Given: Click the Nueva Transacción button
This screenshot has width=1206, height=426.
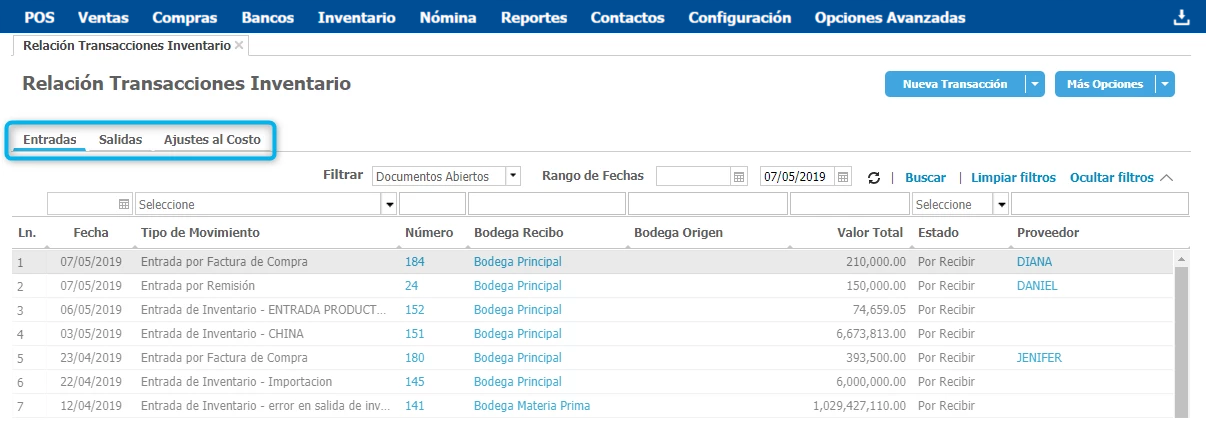Looking at the screenshot, I should pyautogui.click(x=954, y=84).
